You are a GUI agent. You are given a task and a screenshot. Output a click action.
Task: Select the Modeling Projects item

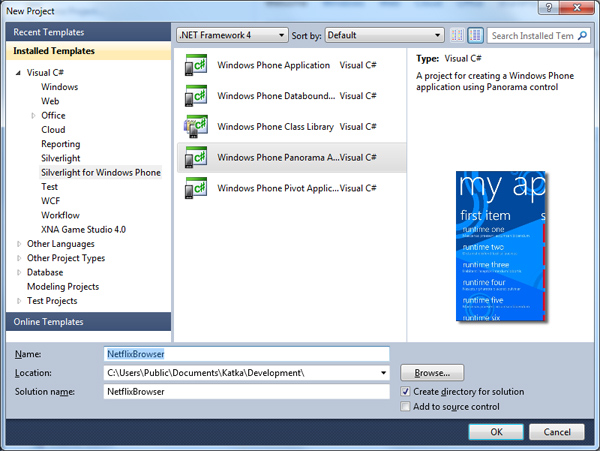63,287
